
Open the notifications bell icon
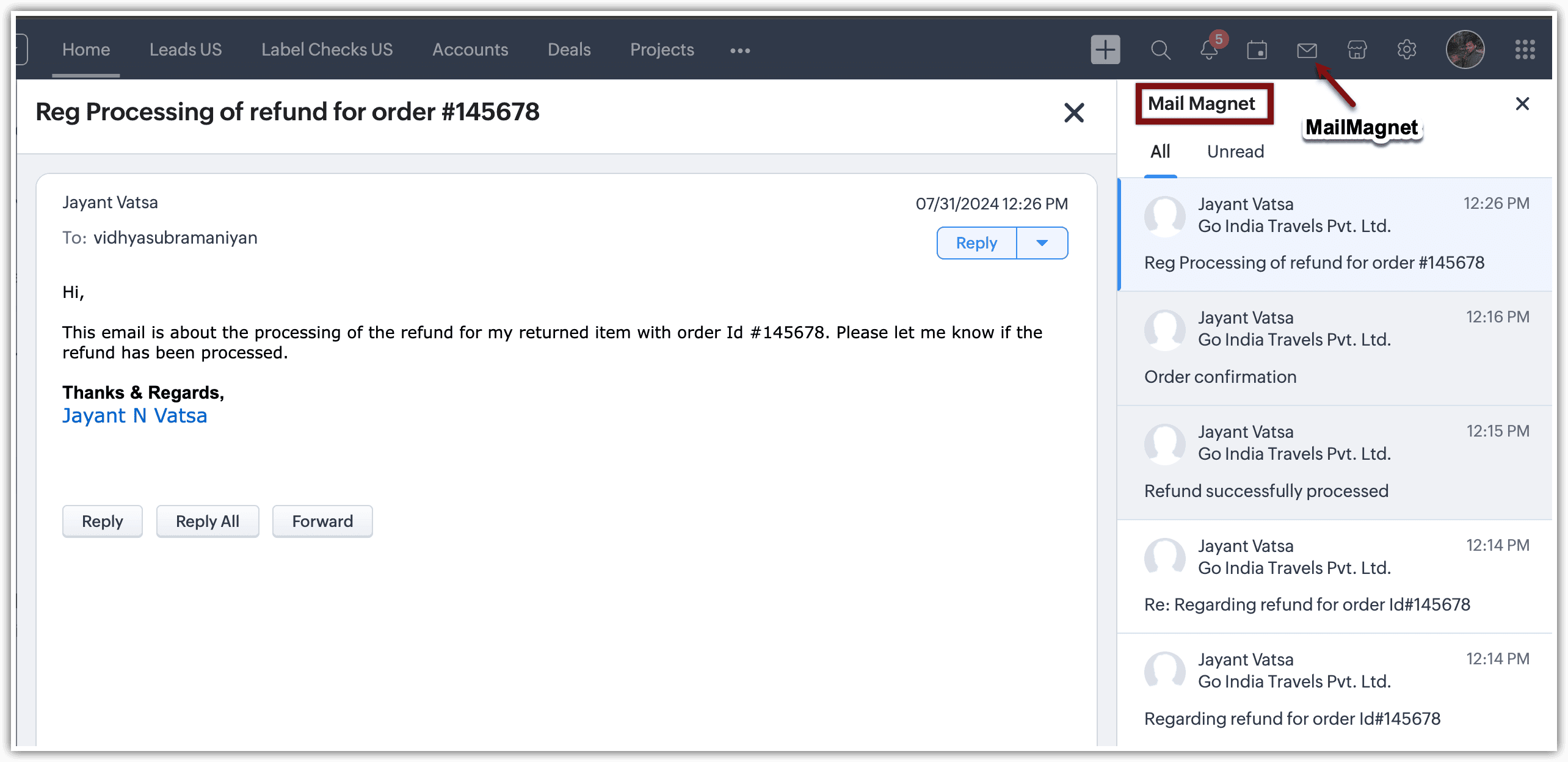(1208, 49)
